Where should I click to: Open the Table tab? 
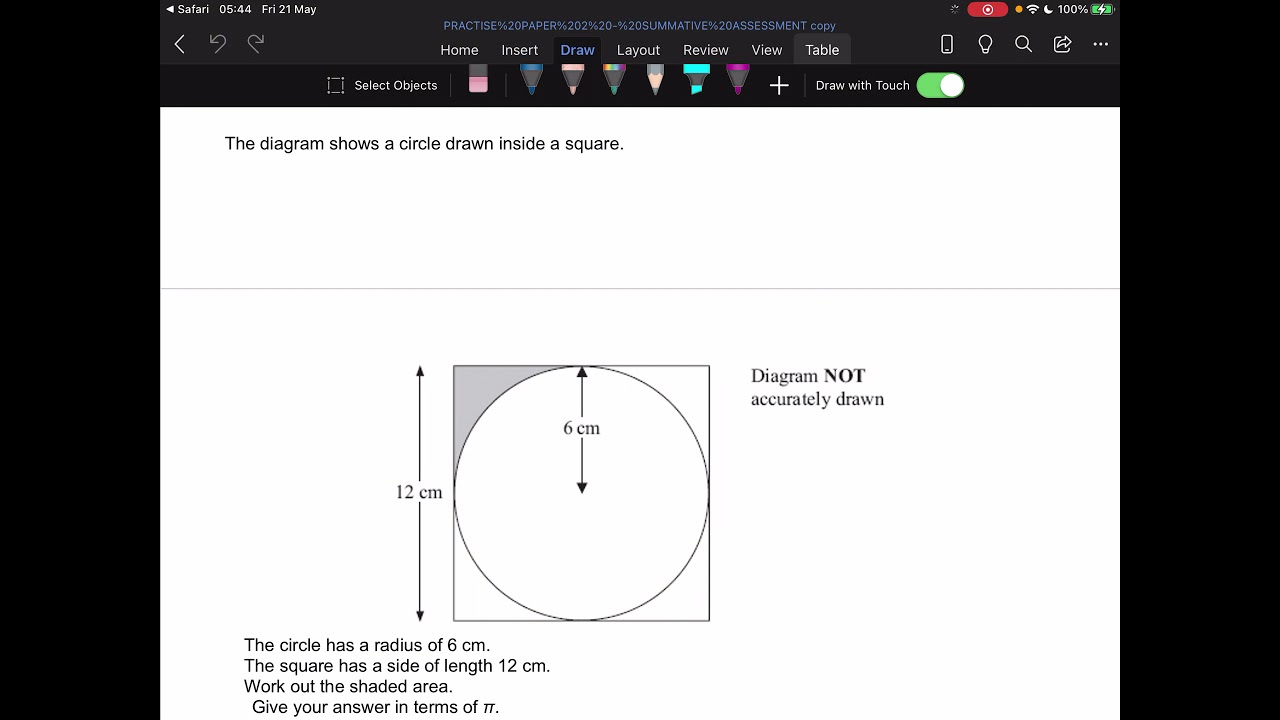pyautogui.click(x=822, y=50)
